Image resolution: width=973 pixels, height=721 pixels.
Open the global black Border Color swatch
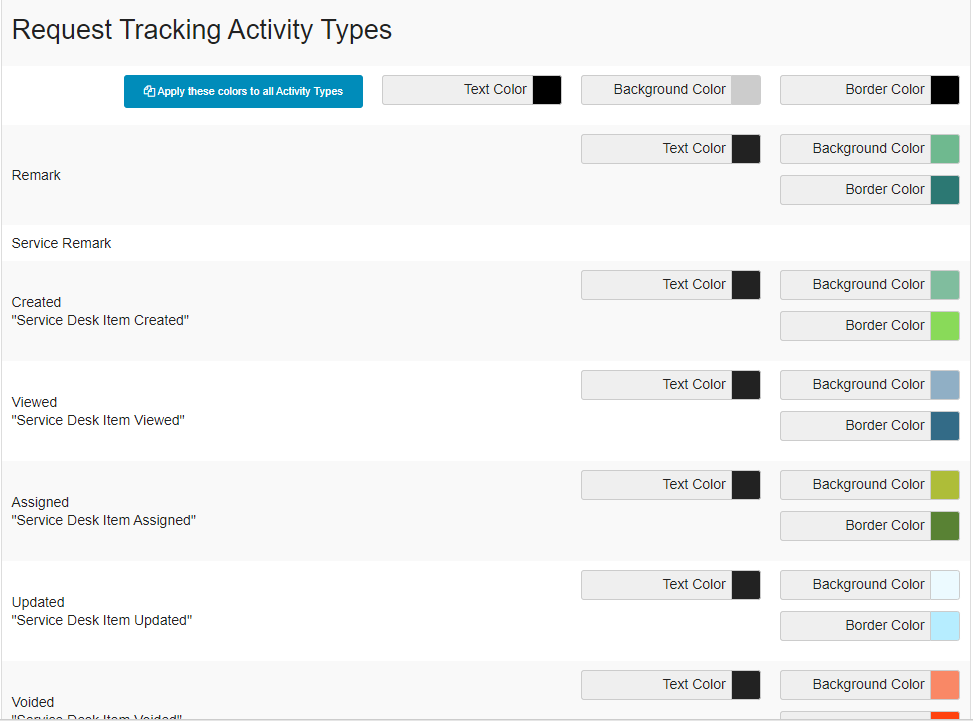944,90
